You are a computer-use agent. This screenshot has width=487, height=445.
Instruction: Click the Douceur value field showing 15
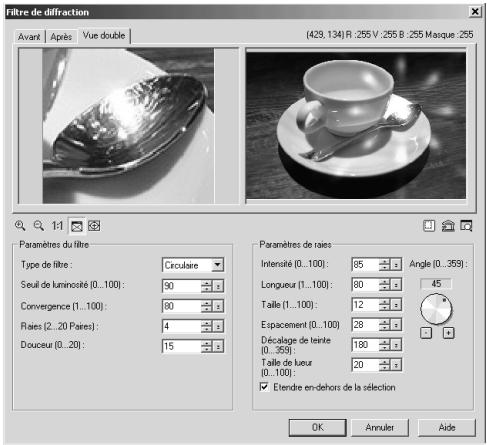tap(182, 346)
